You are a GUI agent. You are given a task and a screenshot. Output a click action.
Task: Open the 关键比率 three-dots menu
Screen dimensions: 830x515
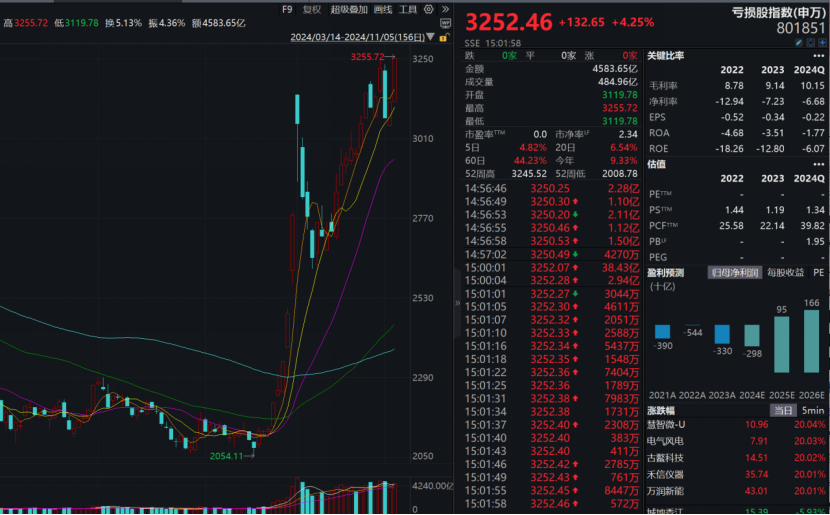coord(818,56)
